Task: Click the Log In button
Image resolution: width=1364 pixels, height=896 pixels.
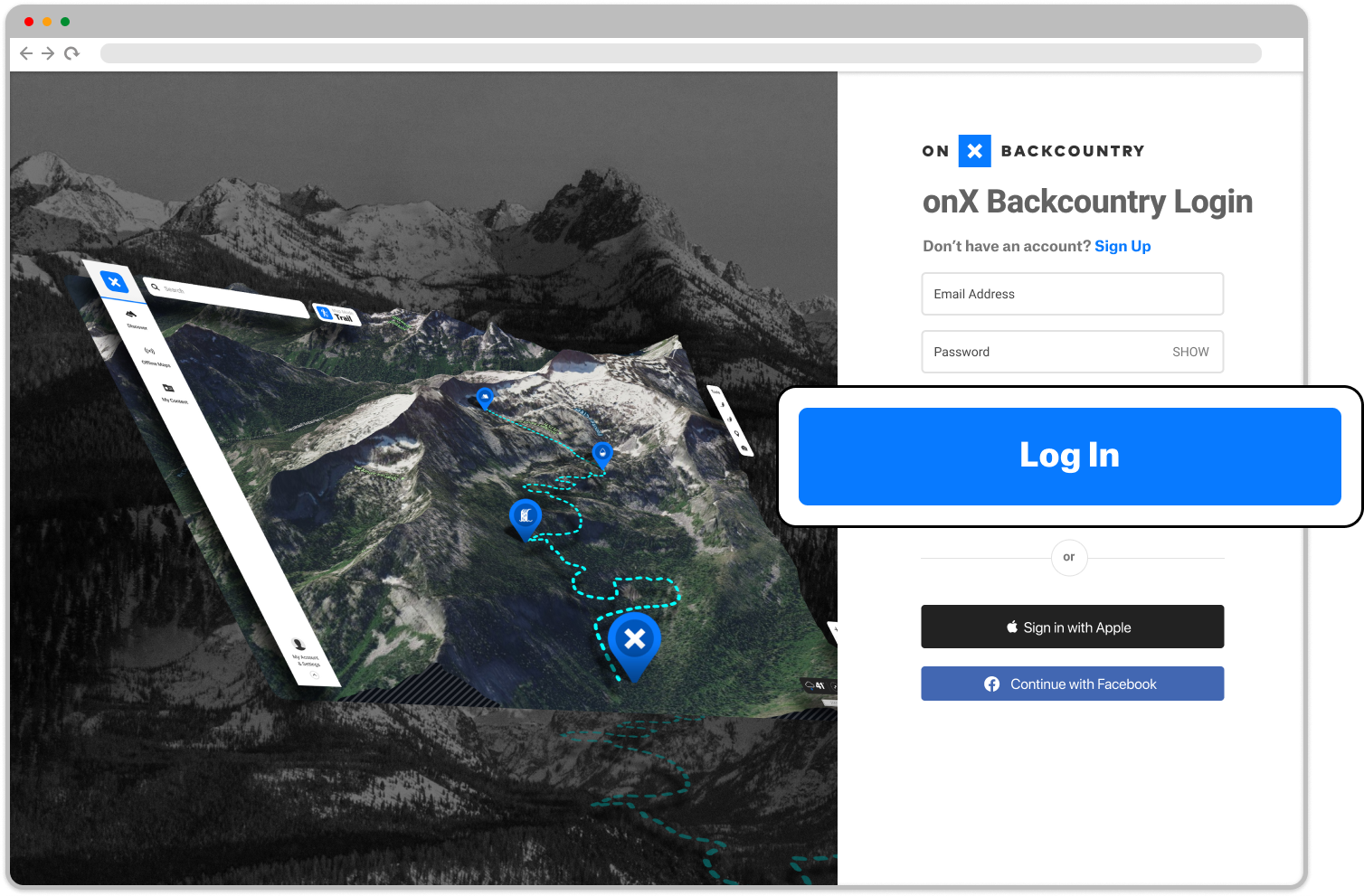Action: [x=1069, y=456]
